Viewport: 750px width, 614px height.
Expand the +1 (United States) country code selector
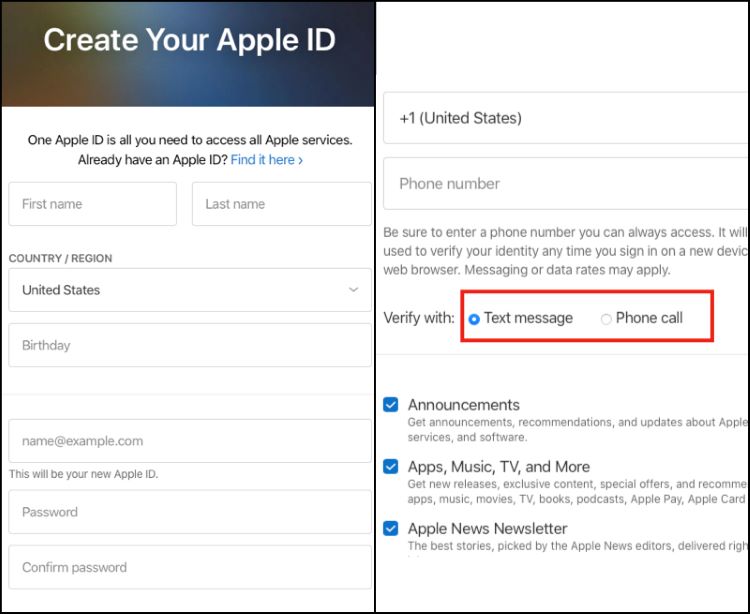click(x=565, y=118)
